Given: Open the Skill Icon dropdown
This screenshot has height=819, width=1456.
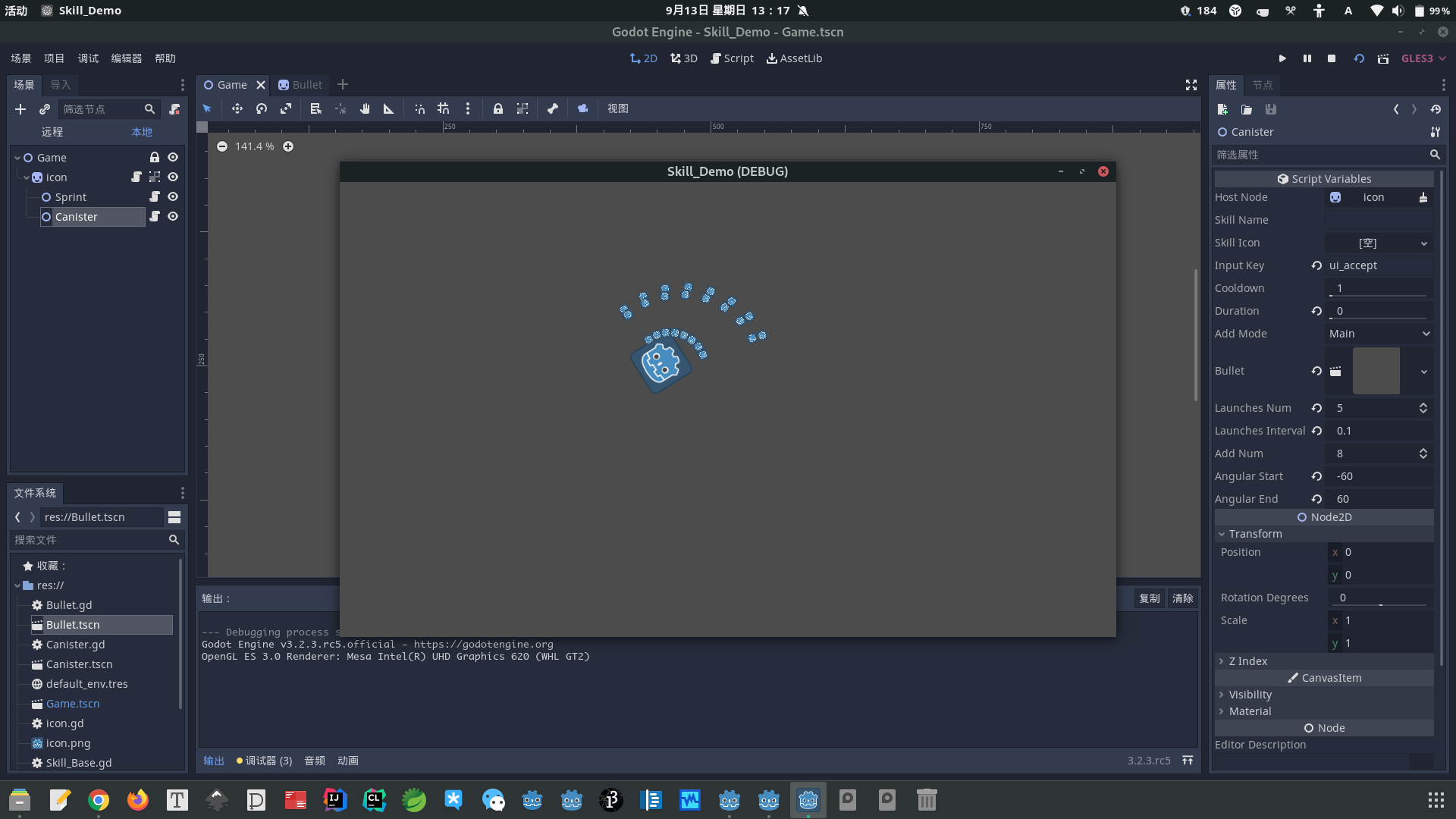Looking at the screenshot, I should (1379, 243).
